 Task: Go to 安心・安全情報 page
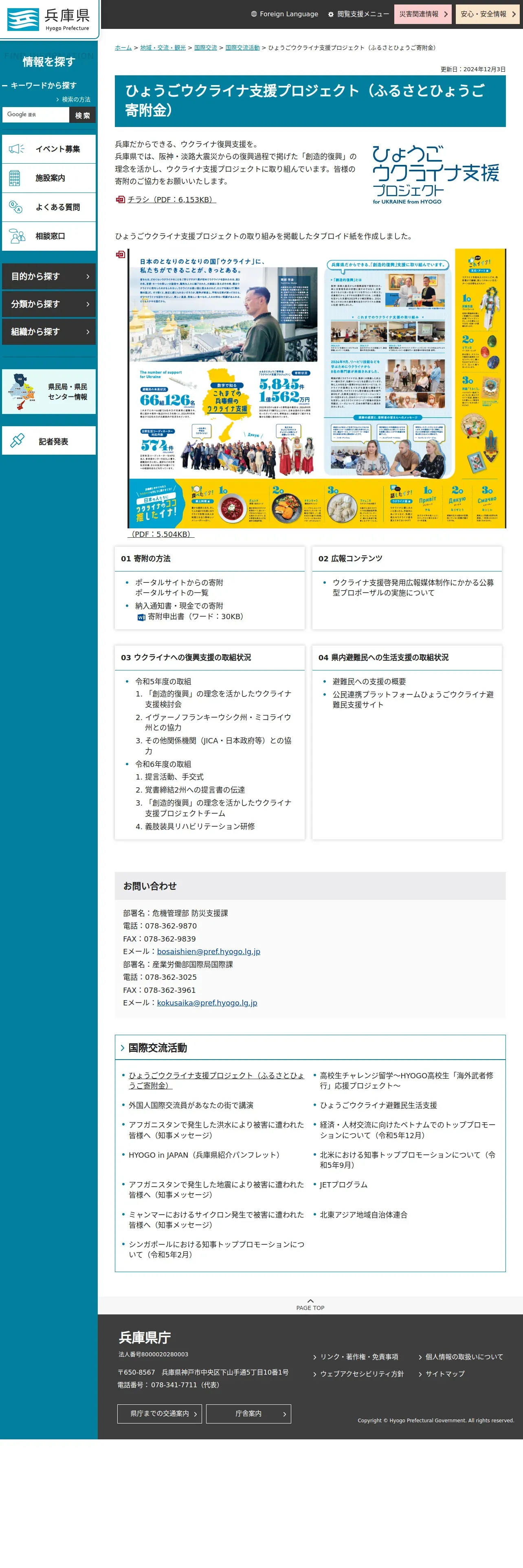click(x=488, y=14)
